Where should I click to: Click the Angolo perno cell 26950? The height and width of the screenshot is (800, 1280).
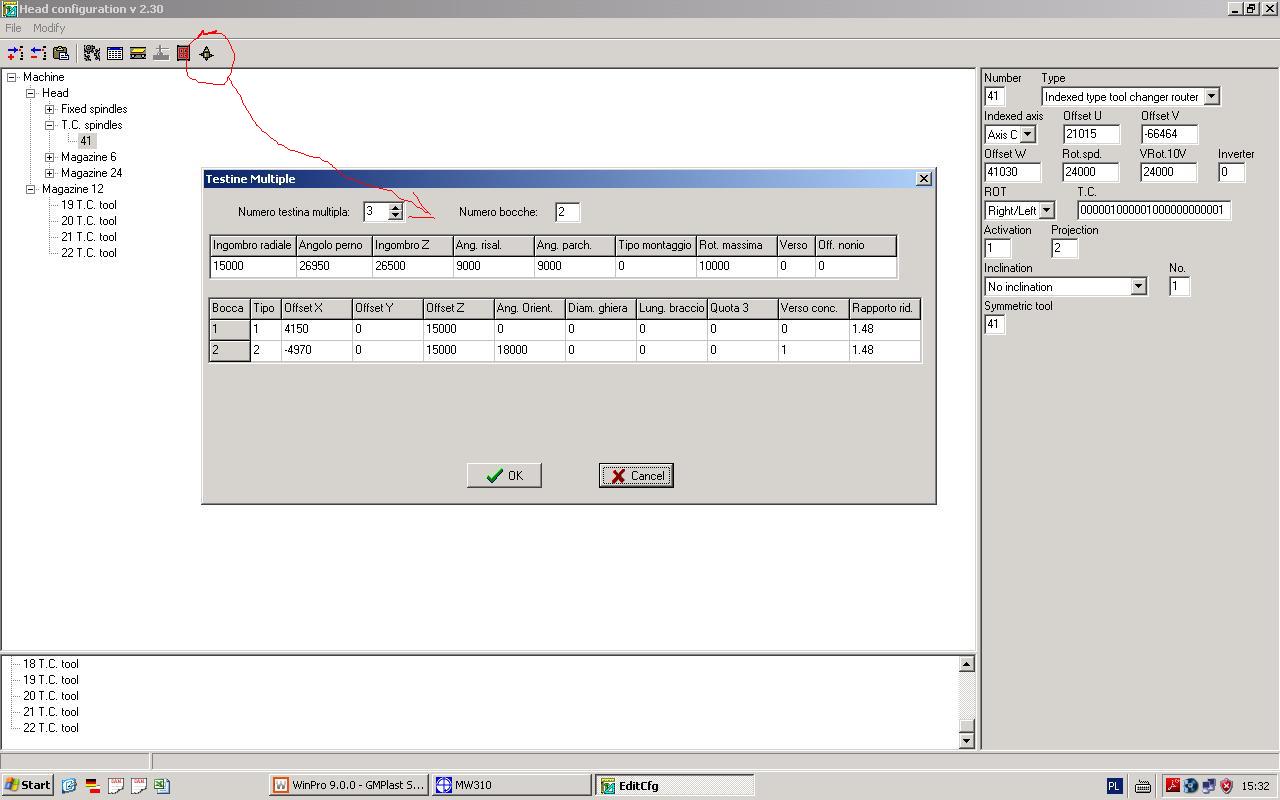[334, 266]
